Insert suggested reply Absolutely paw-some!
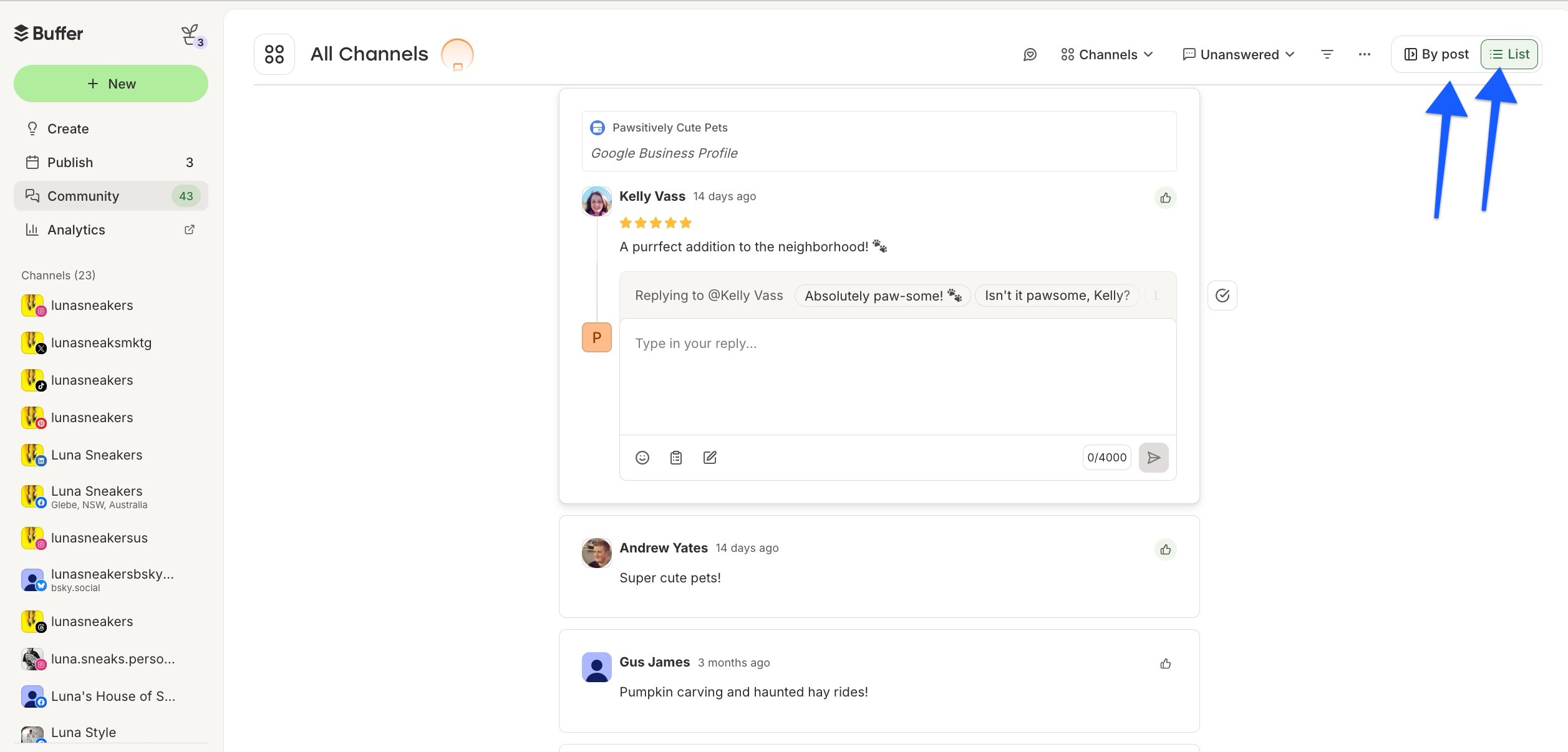The width and height of the screenshot is (1568, 752). click(x=883, y=296)
